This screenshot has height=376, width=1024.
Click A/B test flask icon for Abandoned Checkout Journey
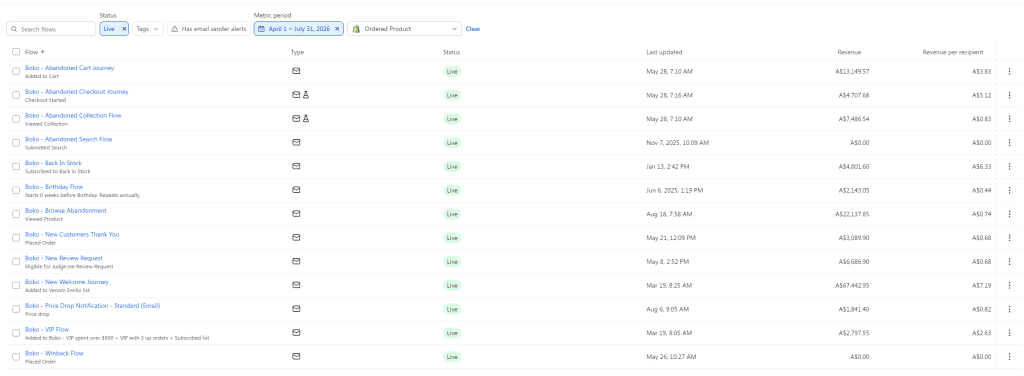coord(305,95)
